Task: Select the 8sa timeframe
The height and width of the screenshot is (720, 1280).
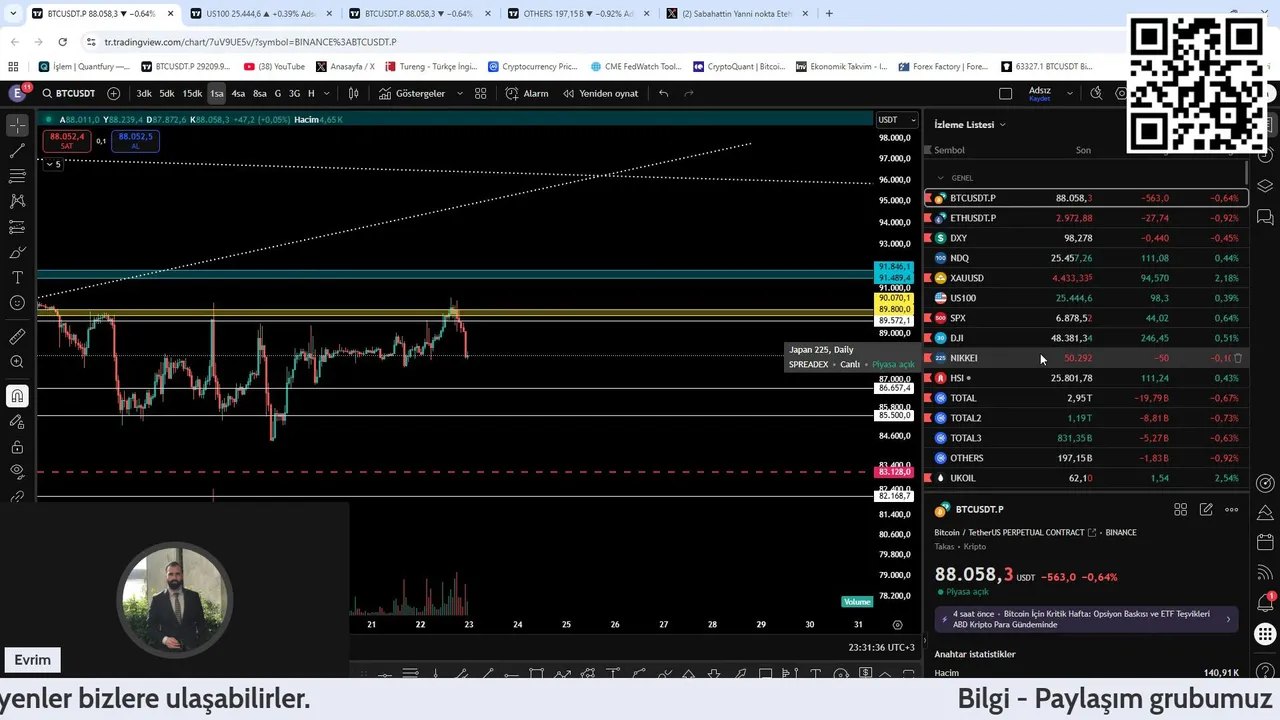Action: click(x=260, y=93)
